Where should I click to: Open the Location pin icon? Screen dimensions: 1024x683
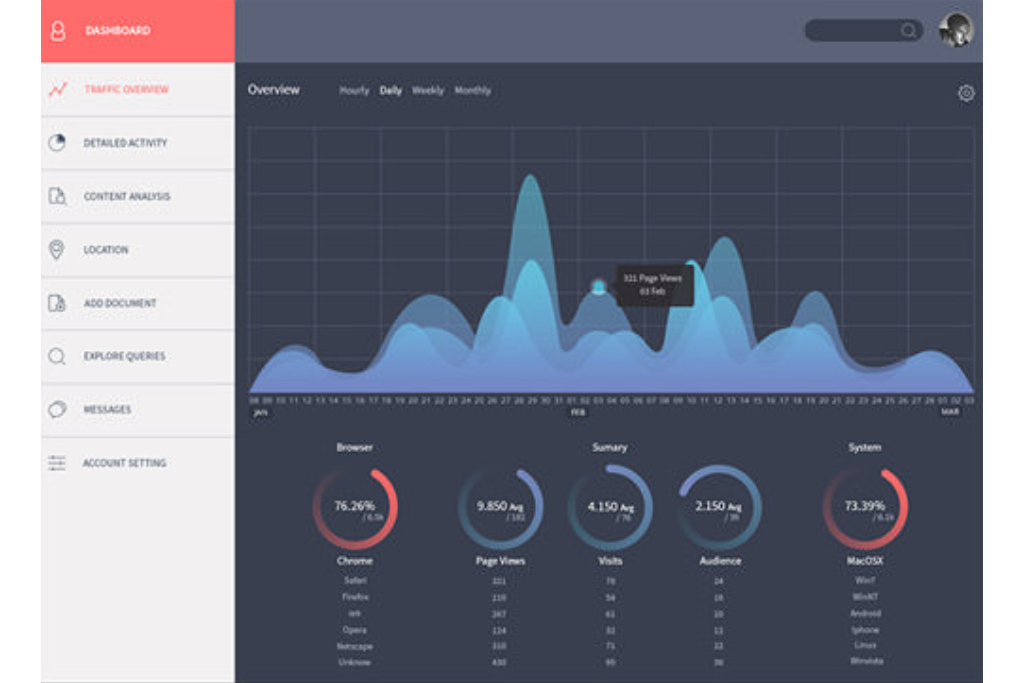click(57, 250)
